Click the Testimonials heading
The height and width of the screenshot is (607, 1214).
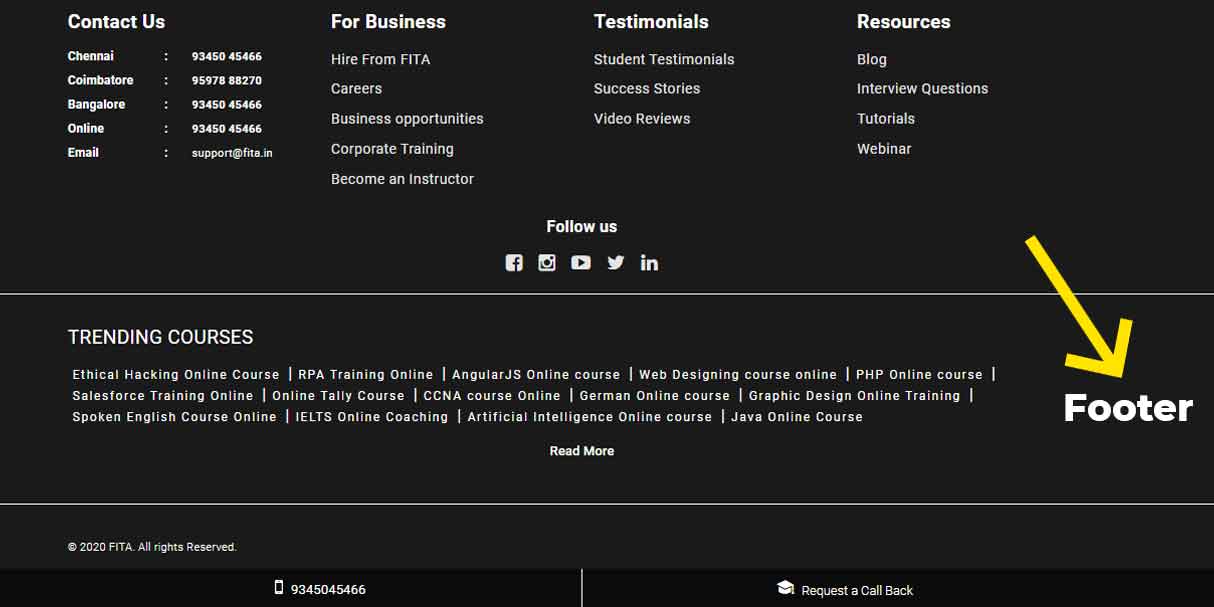651,21
